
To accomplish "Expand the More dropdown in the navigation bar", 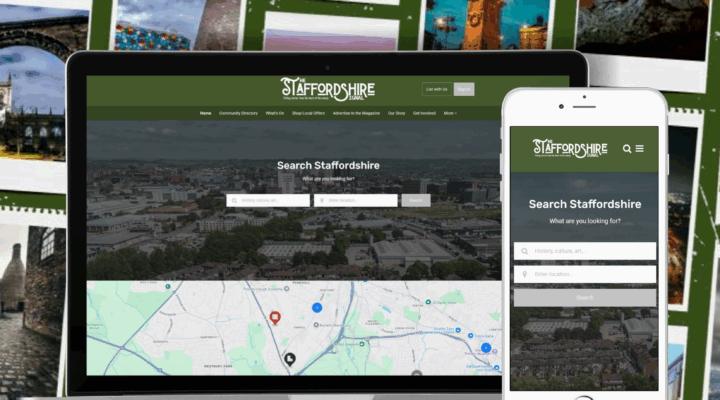I will point(449,113).
